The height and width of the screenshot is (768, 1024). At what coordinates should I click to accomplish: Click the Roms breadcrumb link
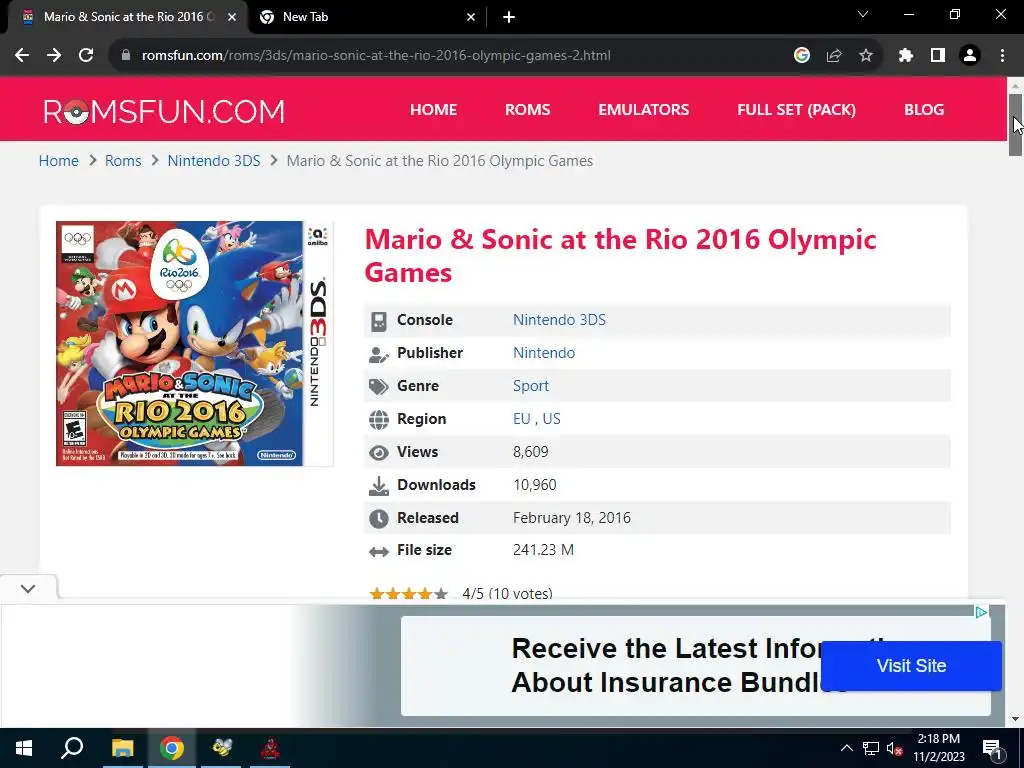pos(123,161)
